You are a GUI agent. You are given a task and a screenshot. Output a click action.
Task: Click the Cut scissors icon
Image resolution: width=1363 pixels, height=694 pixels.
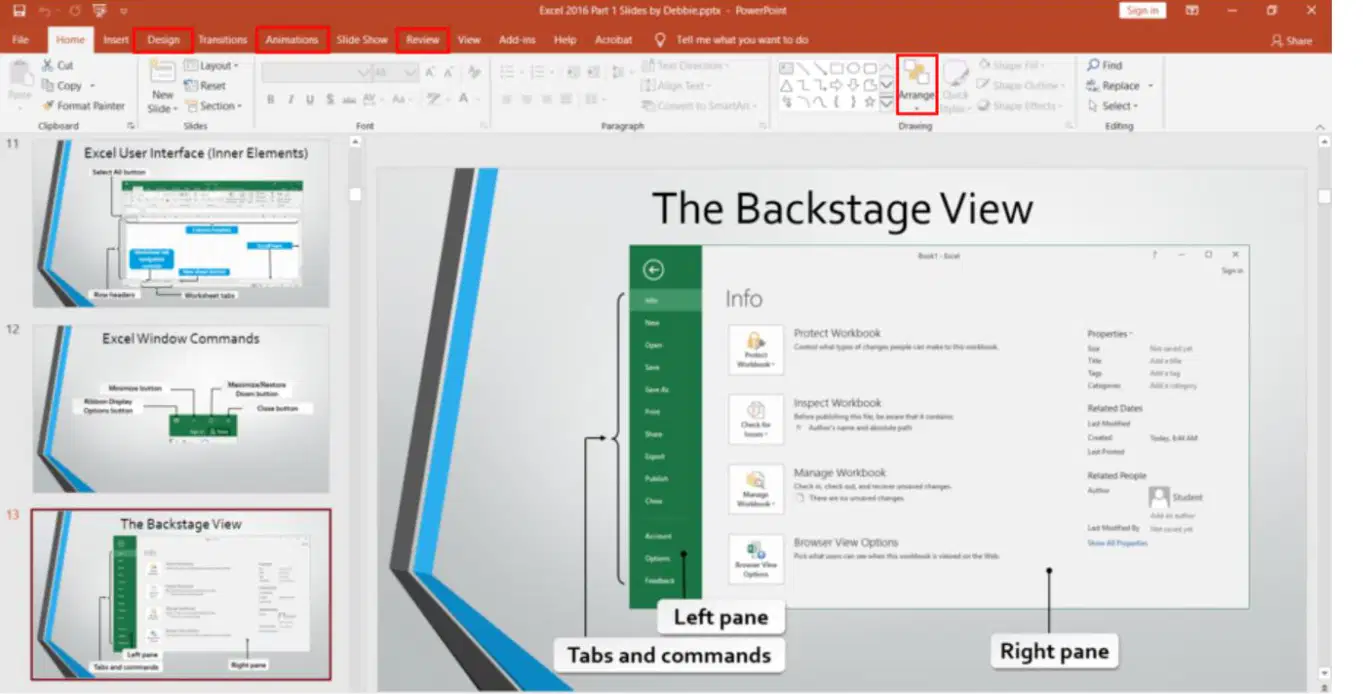(48, 65)
